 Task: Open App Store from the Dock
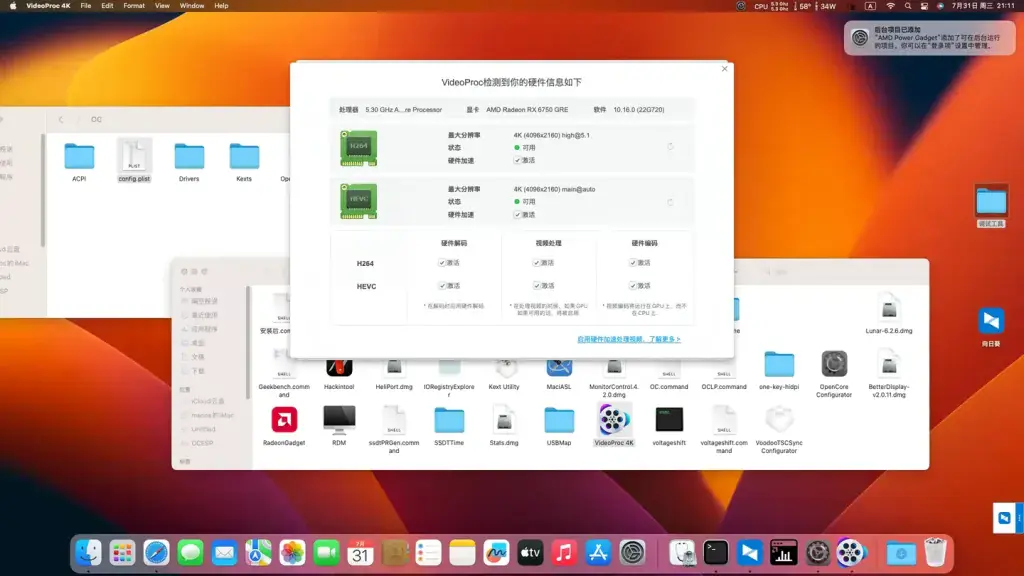[x=598, y=553]
